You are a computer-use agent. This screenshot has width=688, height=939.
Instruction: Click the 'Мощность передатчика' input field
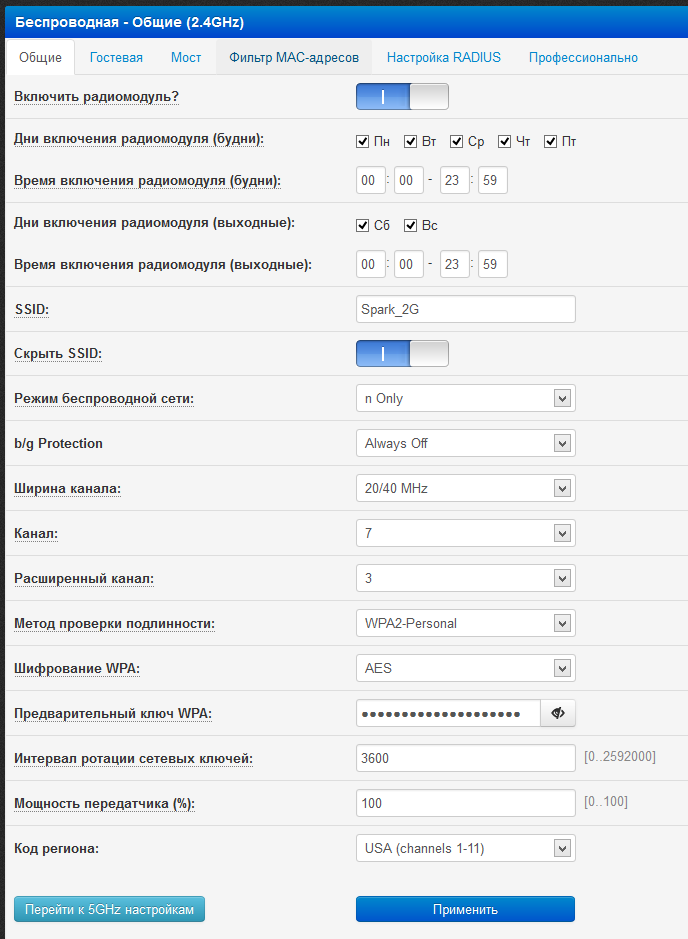(465, 803)
